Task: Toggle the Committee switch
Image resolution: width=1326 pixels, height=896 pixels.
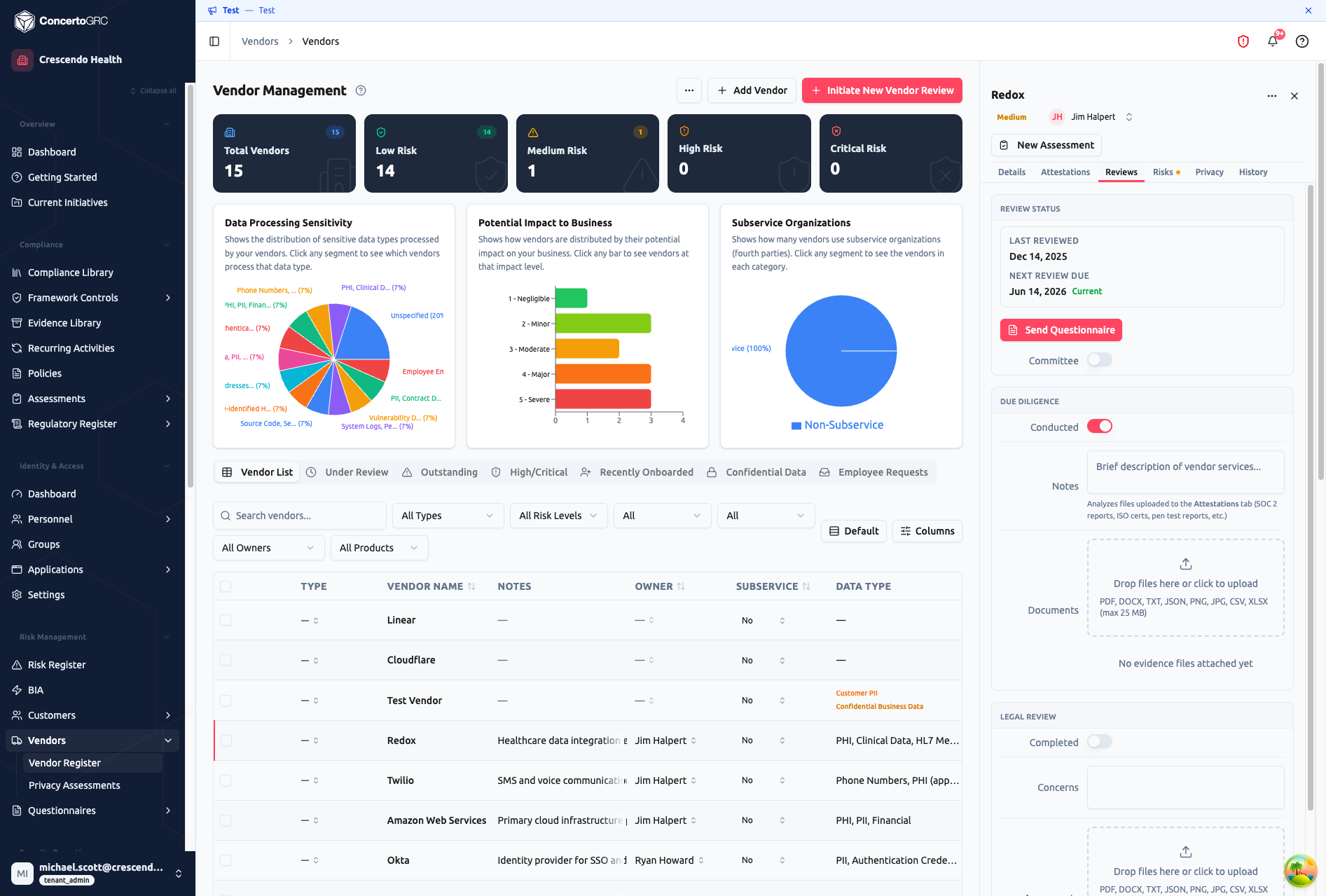Action: point(1100,360)
